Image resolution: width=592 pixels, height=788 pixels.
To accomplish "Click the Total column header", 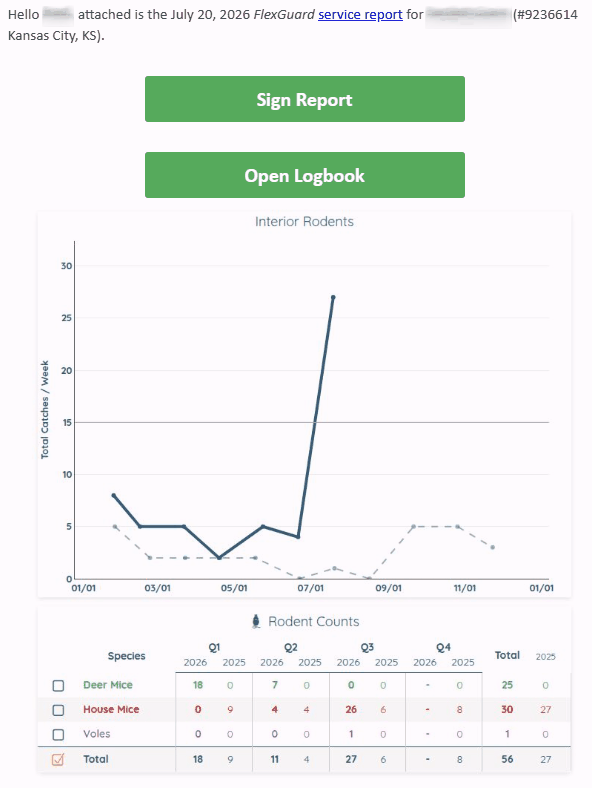I will (507, 655).
